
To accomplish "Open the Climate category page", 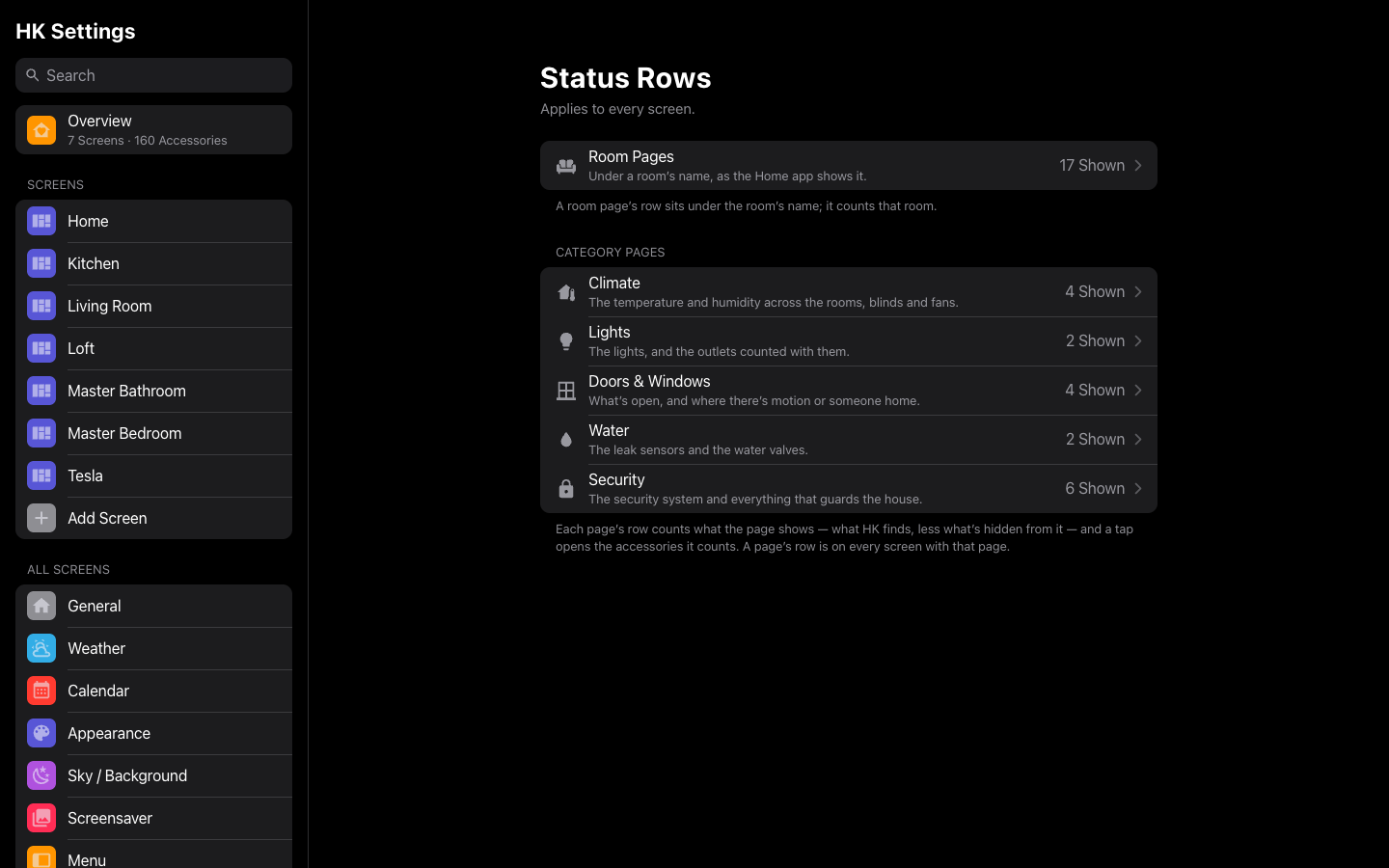I will click(x=849, y=292).
